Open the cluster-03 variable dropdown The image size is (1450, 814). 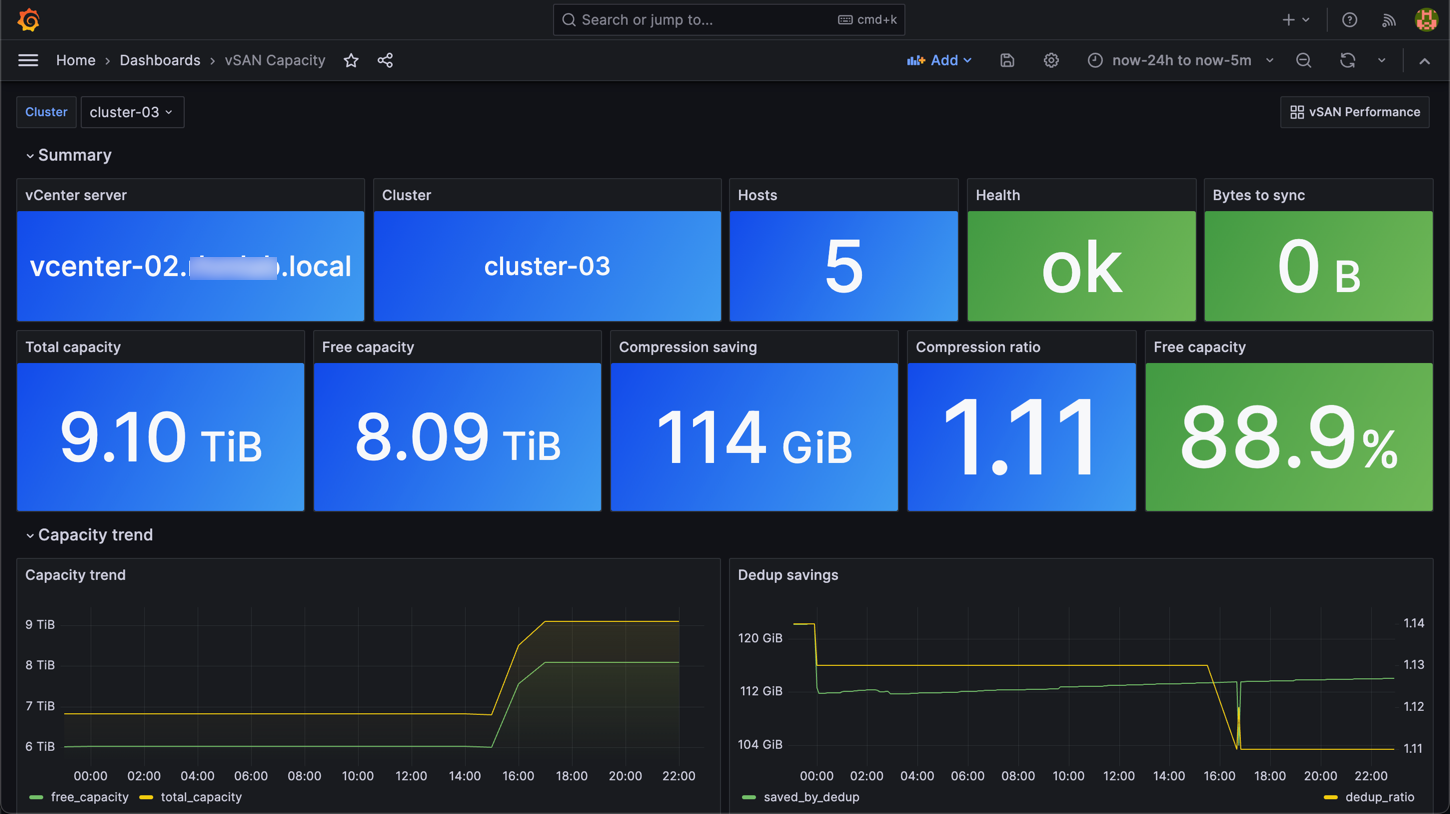point(131,112)
